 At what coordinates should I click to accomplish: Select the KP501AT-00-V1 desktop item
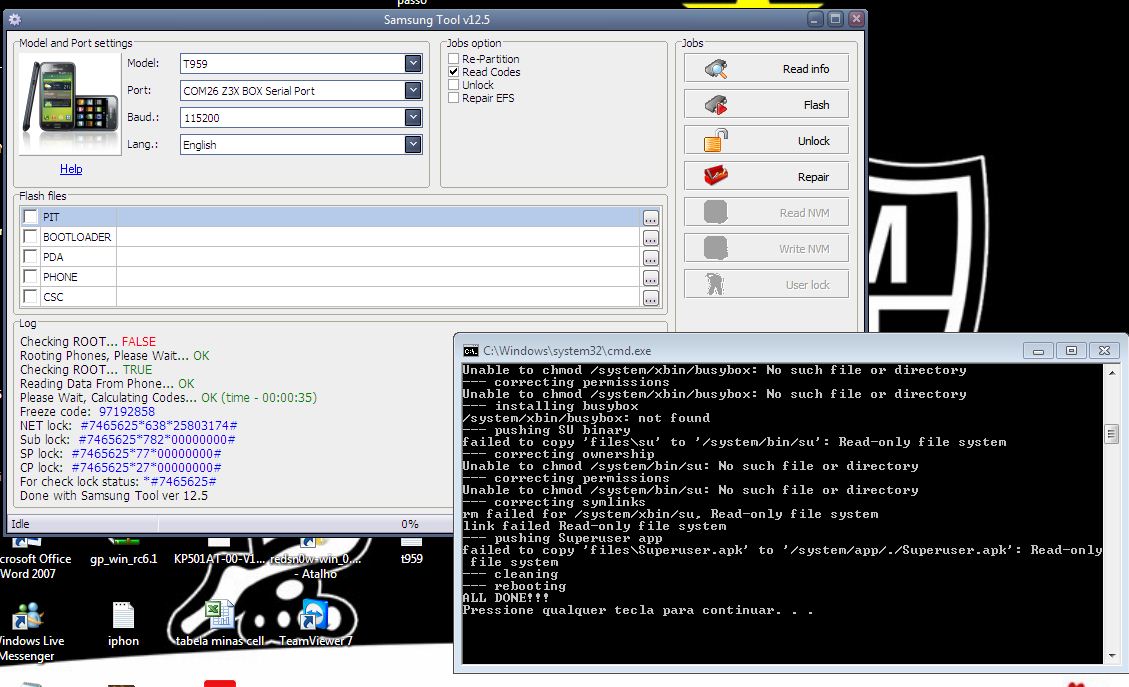pos(220,552)
